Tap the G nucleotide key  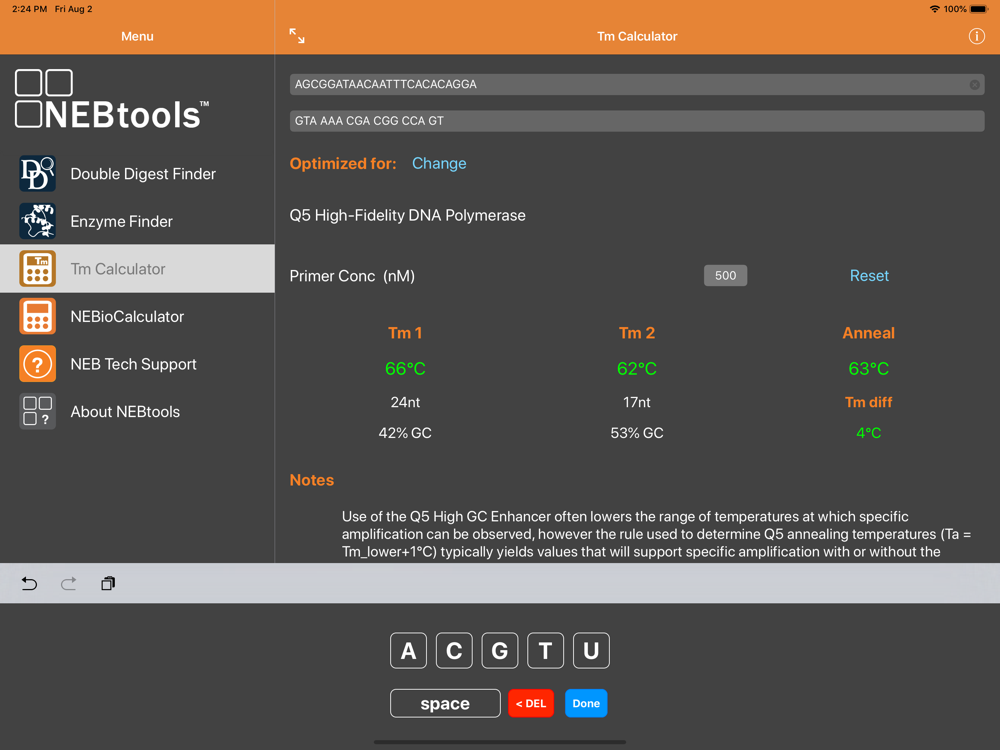click(x=500, y=651)
